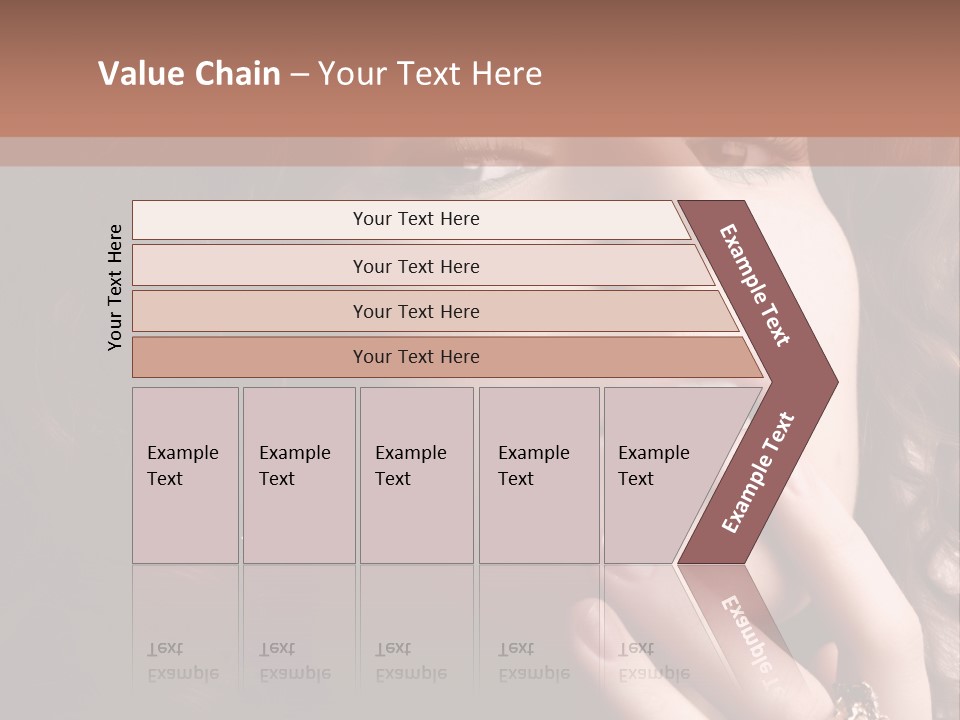The image size is (960, 720).
Task: Select the second 'Example Text' box
Action: pos(299,475)
